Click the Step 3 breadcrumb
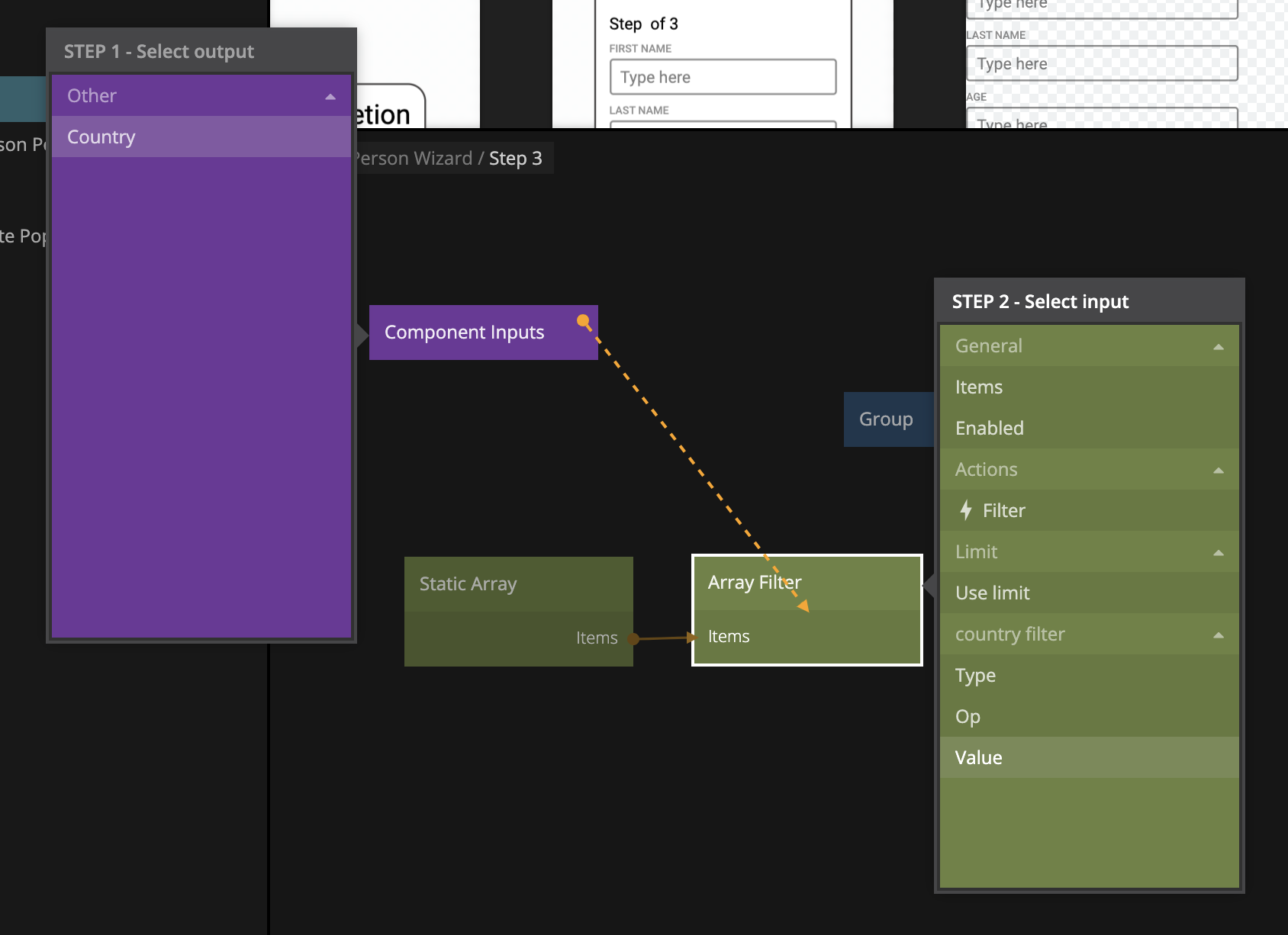Viewport: 1288px width, 935px height. click(515, 159)
